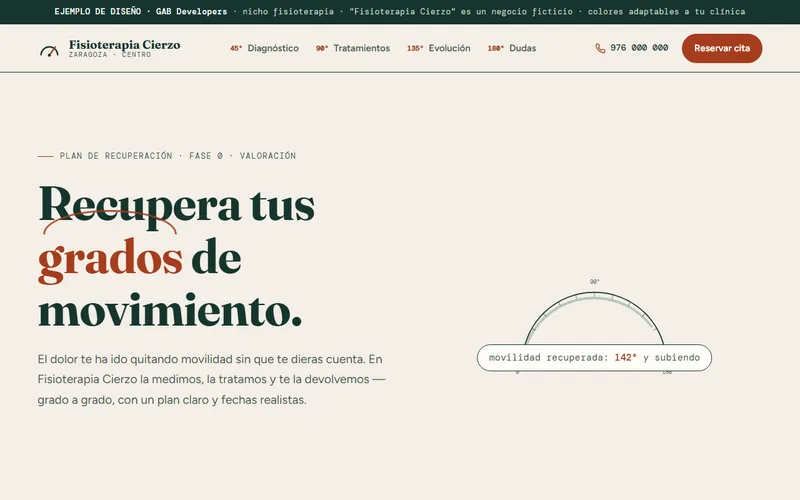Image resolution: width=800 pixels, height=500 pixels.
Task: Click the phone icon next to 976 000 000
Action: pos(600,48)
